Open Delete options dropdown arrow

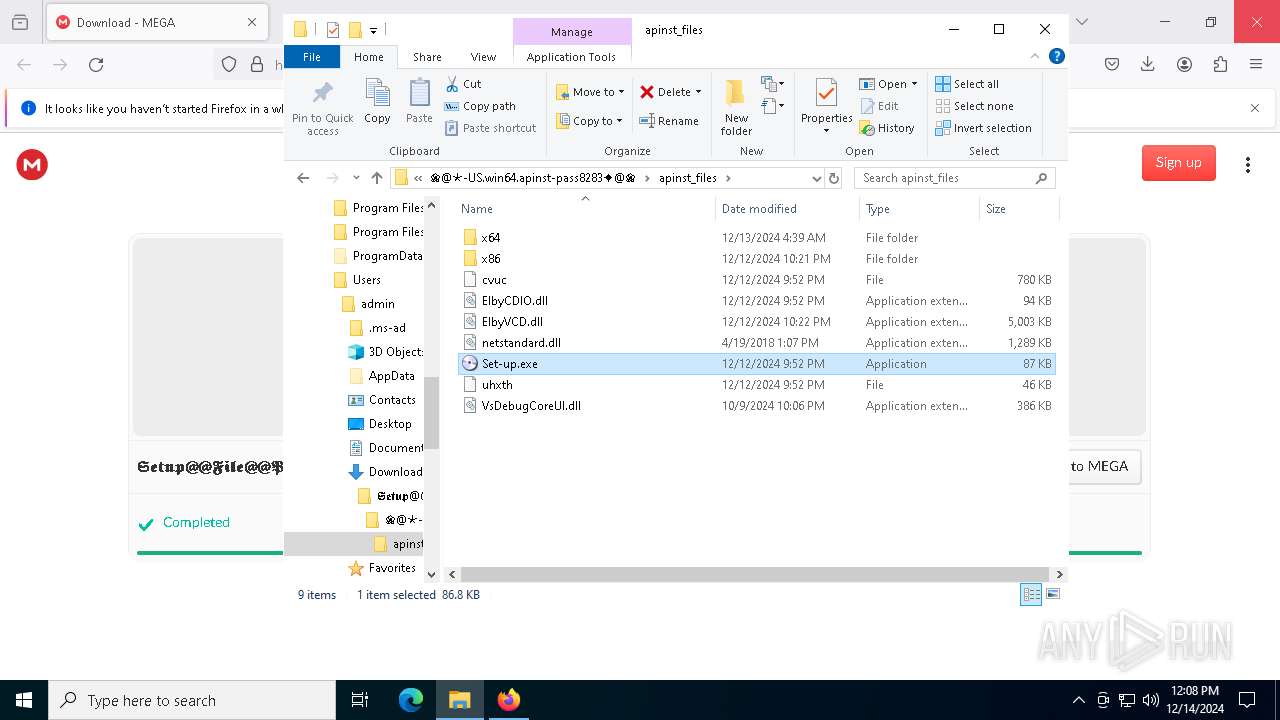point(698,92)
